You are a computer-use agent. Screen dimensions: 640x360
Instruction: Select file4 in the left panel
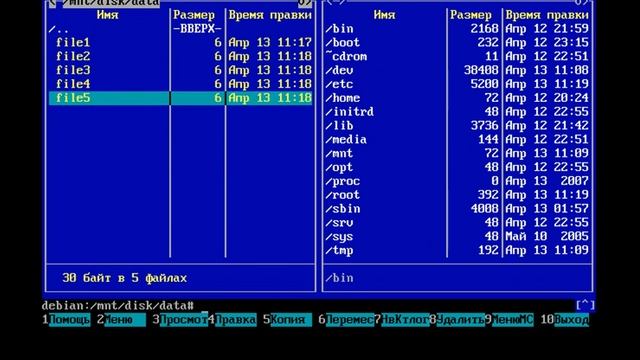pyautogui.click(x=180, y=84)
